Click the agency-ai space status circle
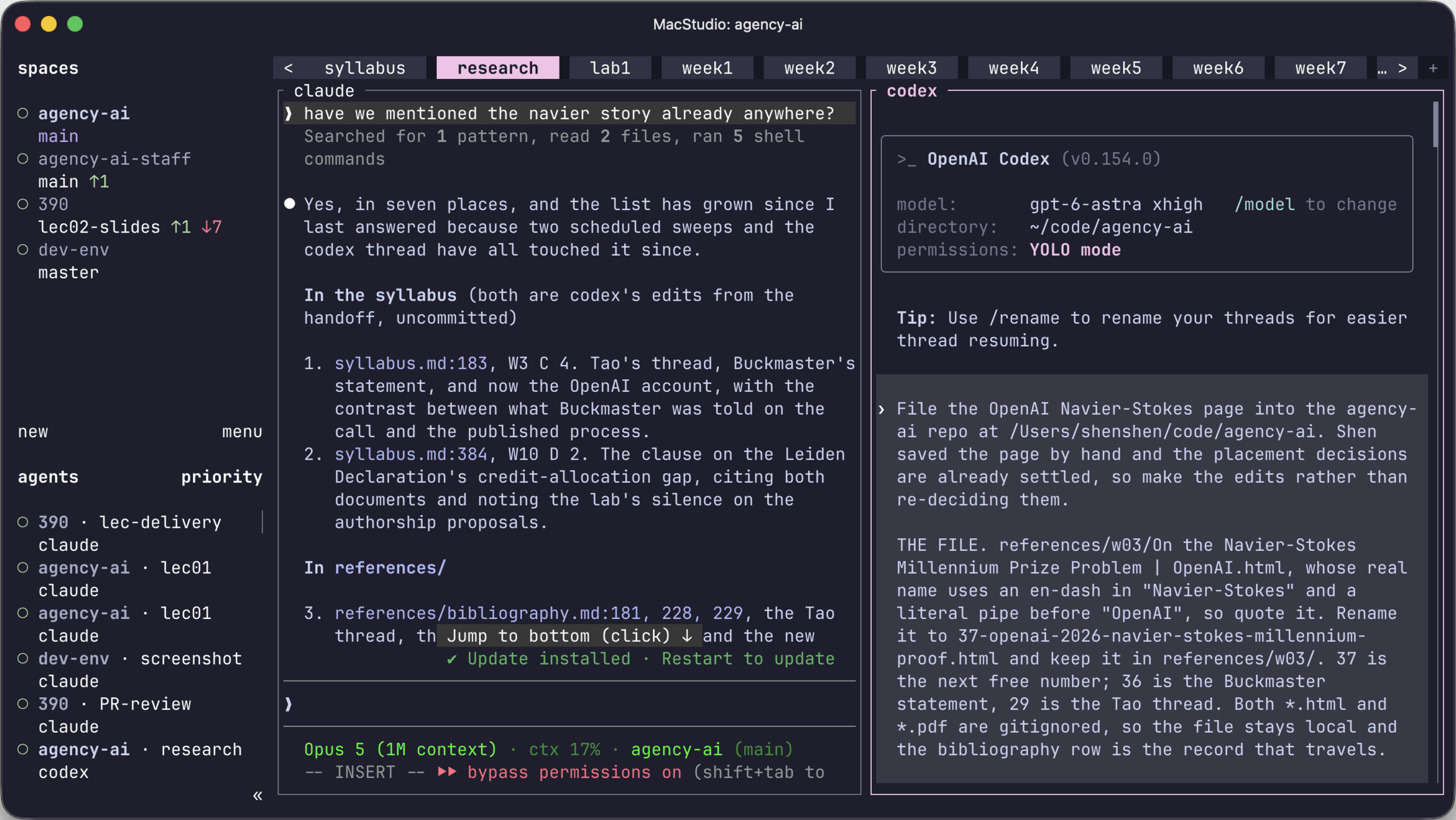1456x820 pixels. pos(23,114)
